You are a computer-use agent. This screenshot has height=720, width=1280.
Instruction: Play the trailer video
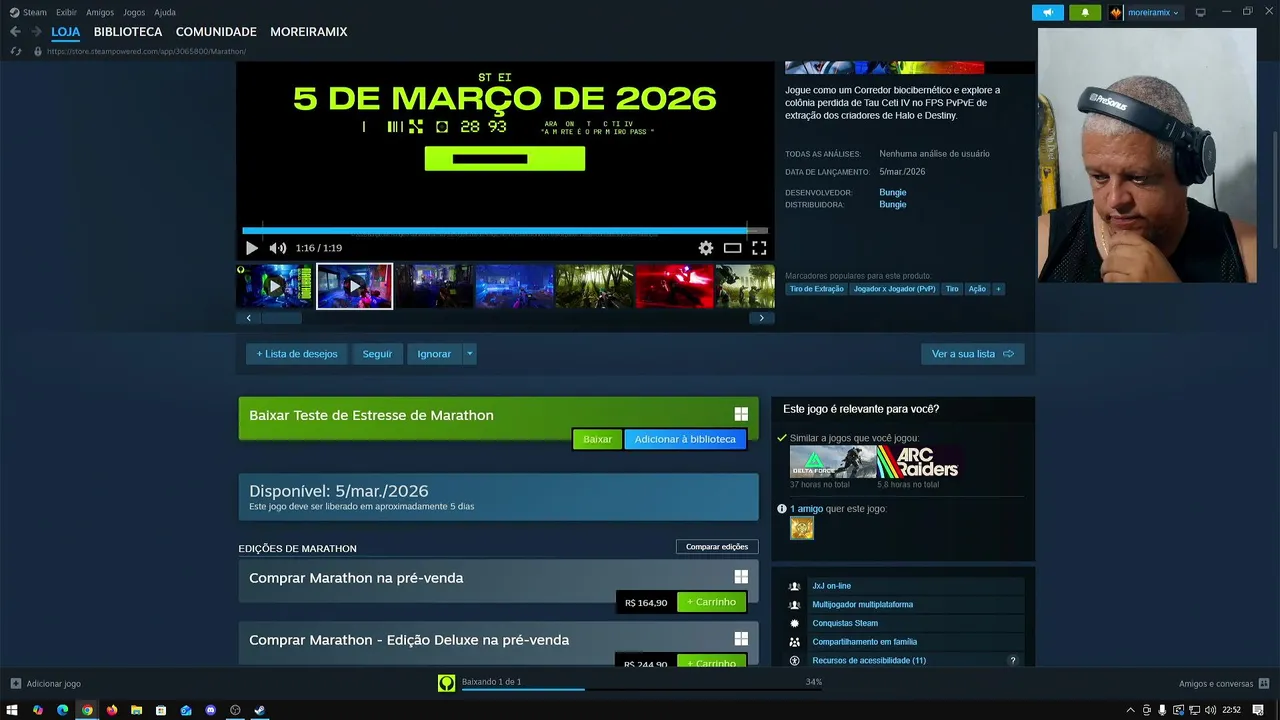(x=251, y=248)
